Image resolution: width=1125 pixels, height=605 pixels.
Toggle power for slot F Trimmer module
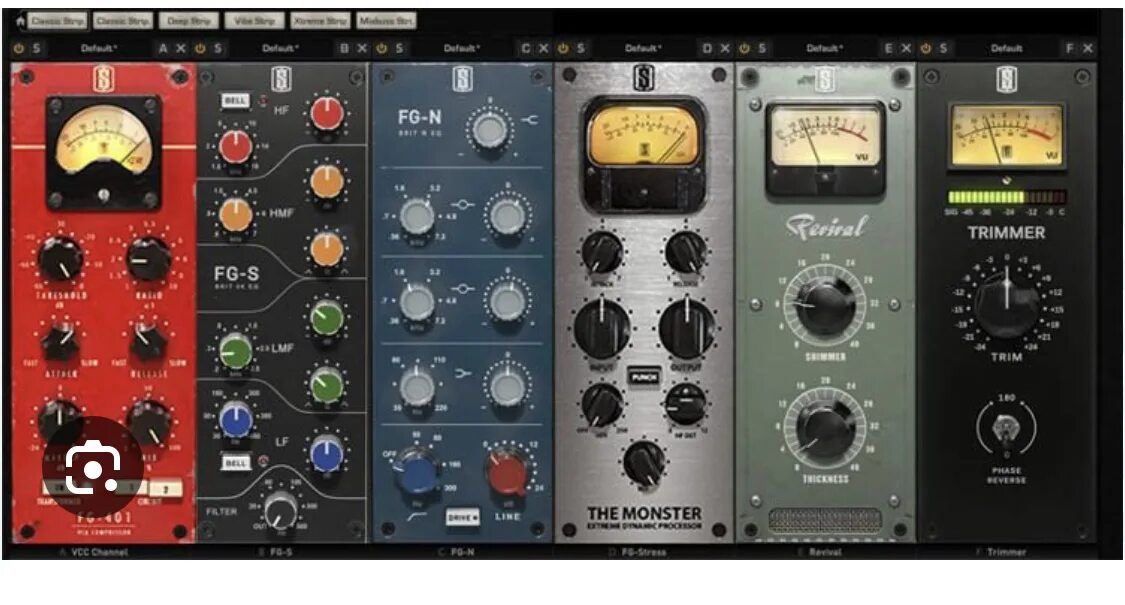926,49
